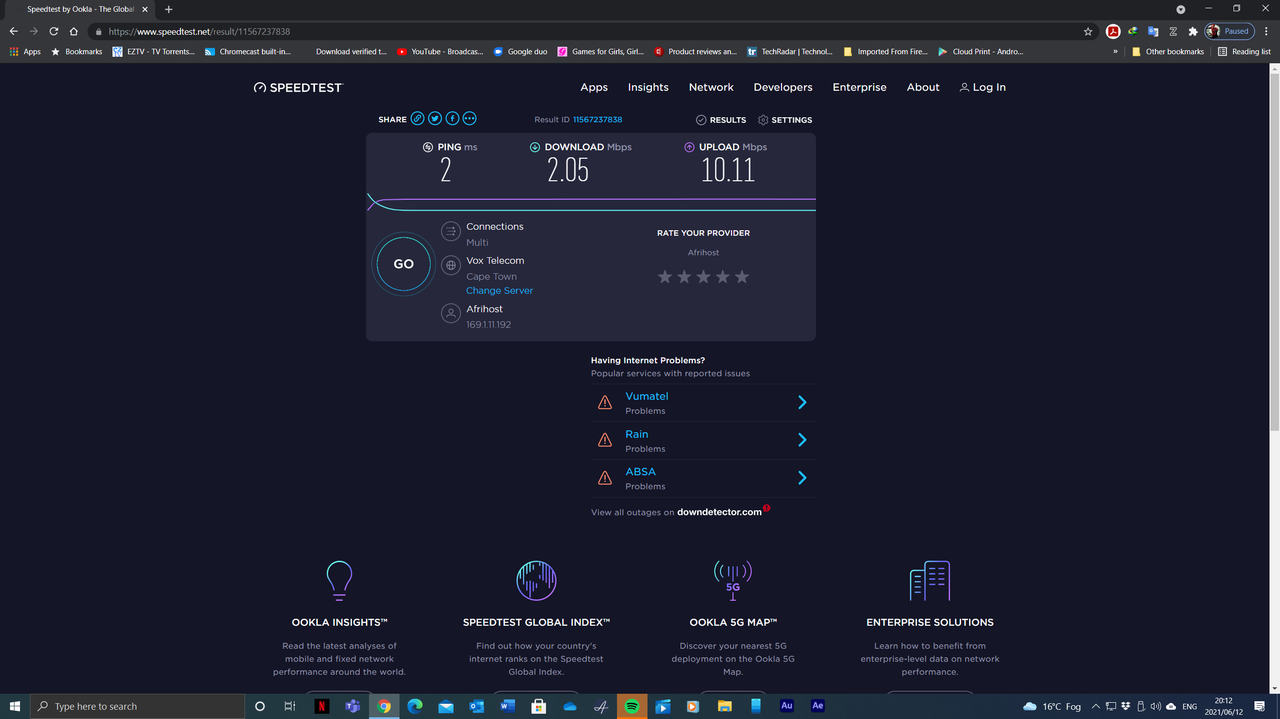The width and height of the screenshot is (1280, 719).
Task: Click the SPEEDTEST logo
Action: pyautogui.click(x=298, y=87)
